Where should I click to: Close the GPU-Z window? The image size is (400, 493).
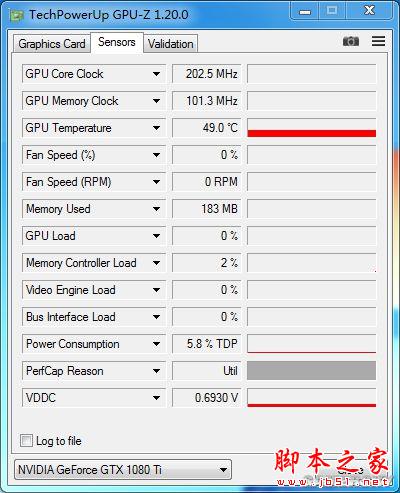point(369,11)
